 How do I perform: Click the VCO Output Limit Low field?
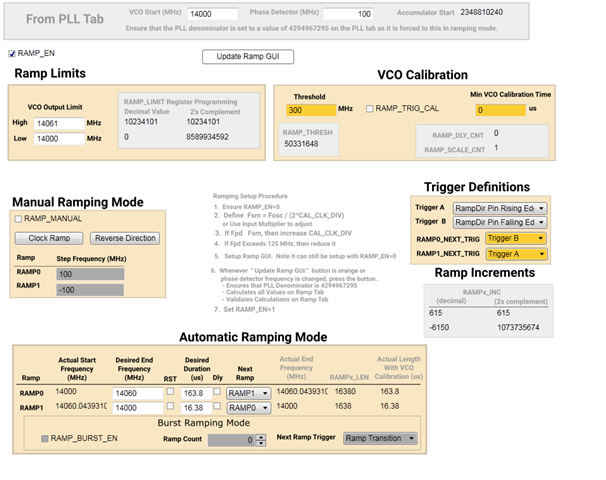coord(59,139)
